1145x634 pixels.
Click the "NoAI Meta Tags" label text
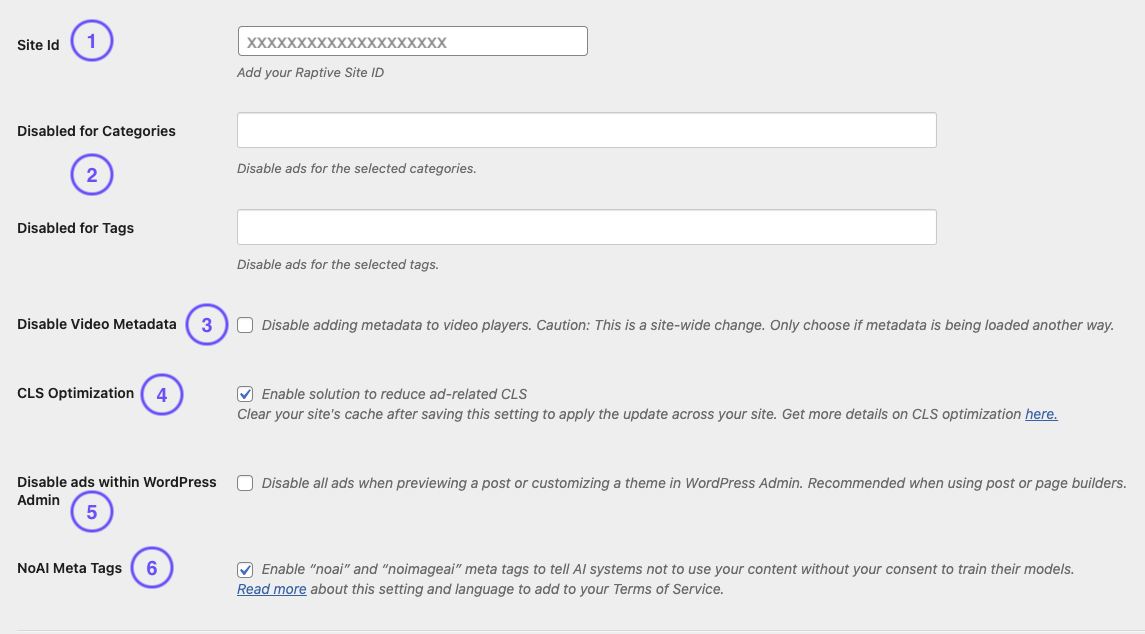[69, 568]
